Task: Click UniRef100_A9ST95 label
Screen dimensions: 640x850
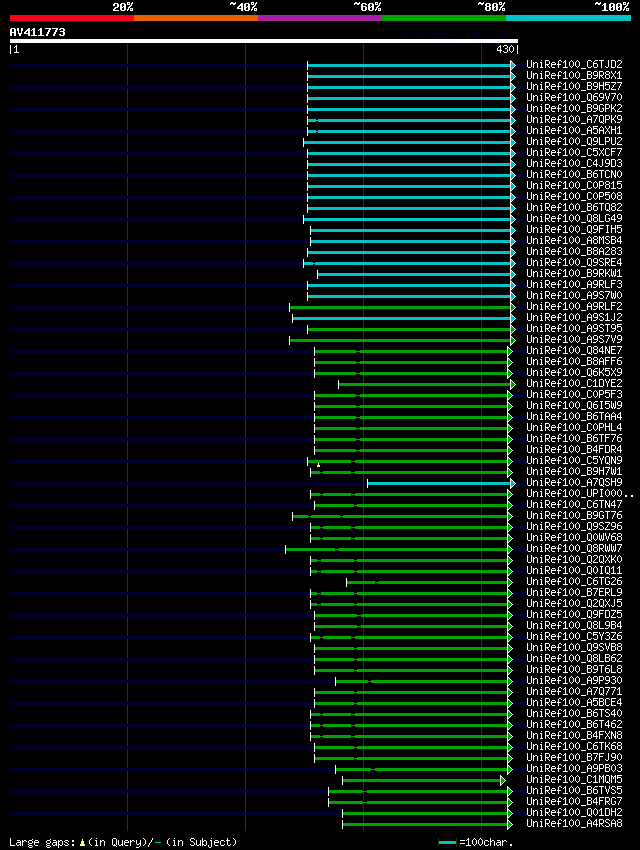Action: click(x=574, y=329)
